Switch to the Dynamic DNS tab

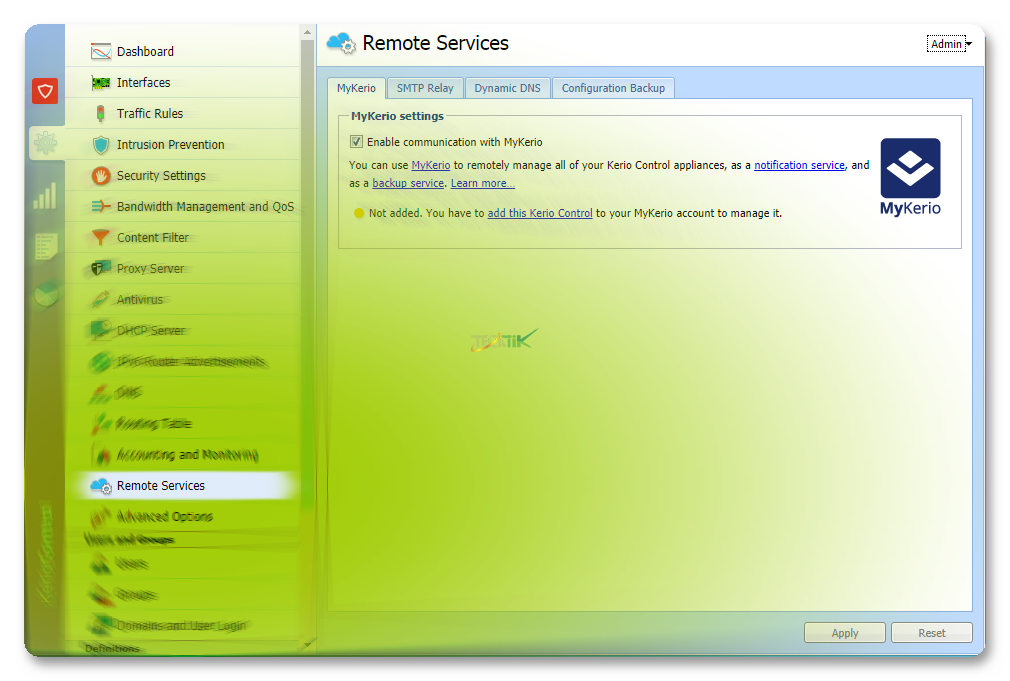(x=507, y=88)
